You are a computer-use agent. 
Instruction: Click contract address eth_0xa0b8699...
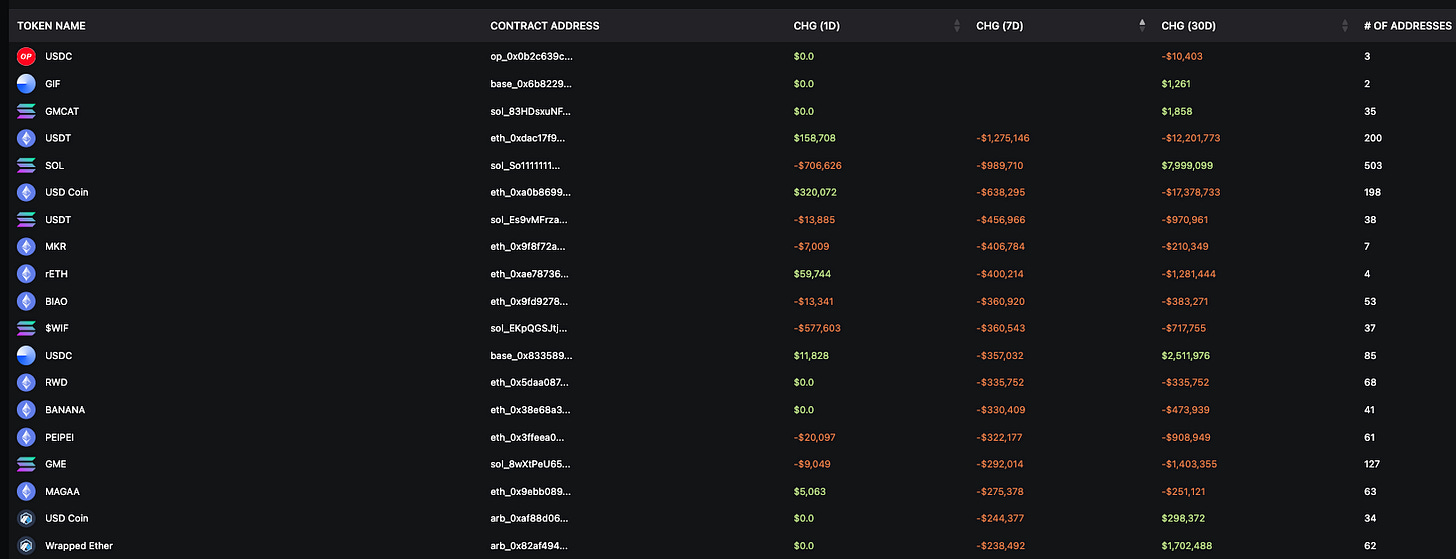coord(530,192)
